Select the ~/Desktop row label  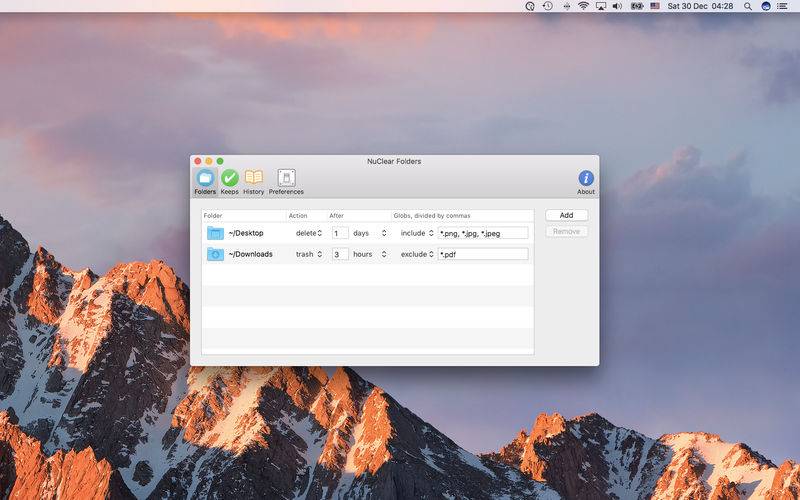(246, 233)
